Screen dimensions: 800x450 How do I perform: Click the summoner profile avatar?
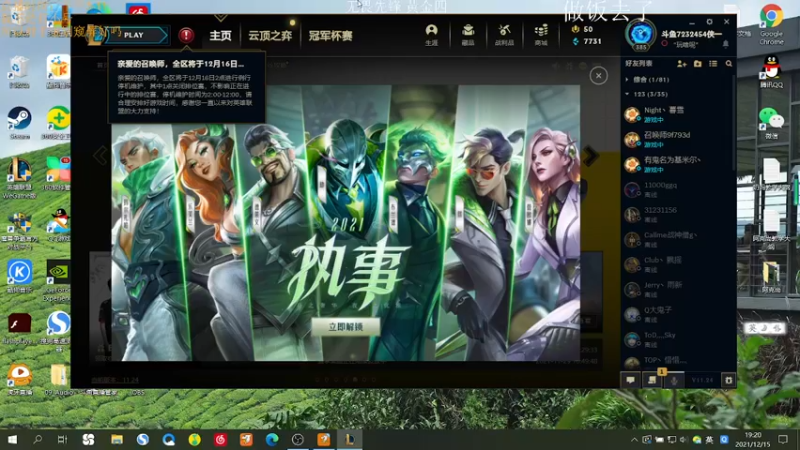pyautogui.click(x=641, y=35)
